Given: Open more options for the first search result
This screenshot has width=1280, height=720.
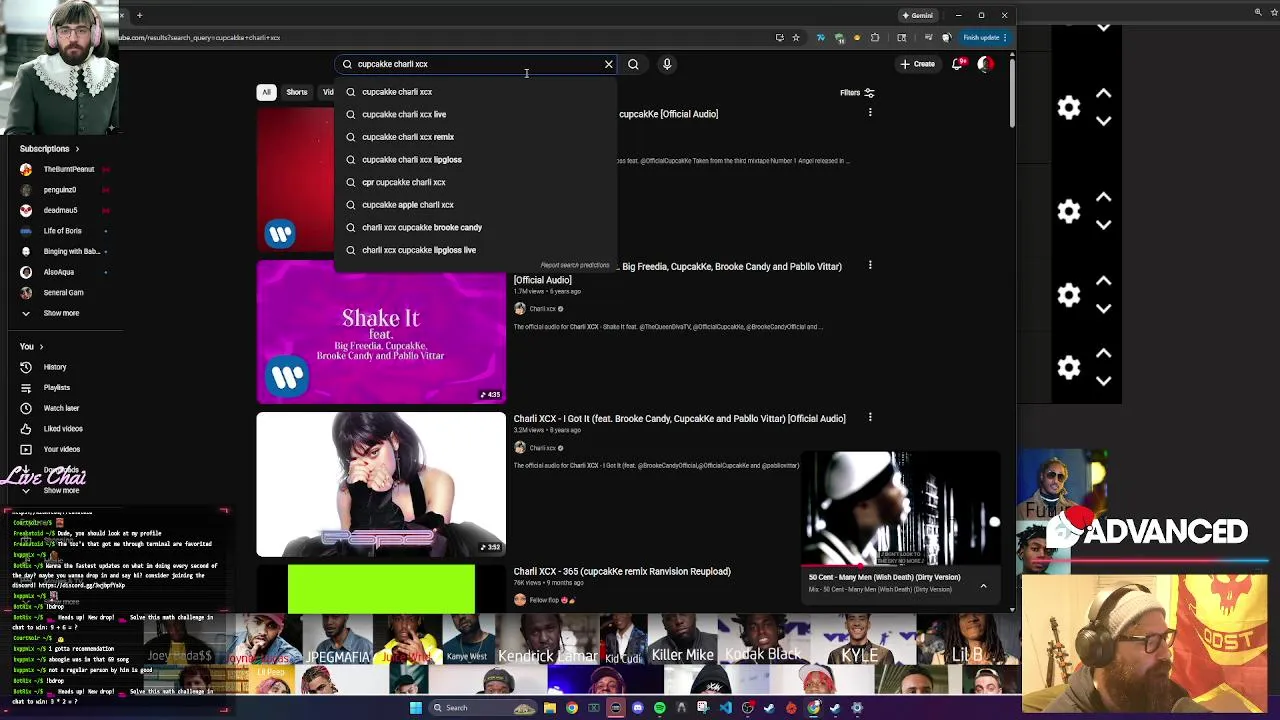Looking at the screenshot, I should (x=870, y=113).
